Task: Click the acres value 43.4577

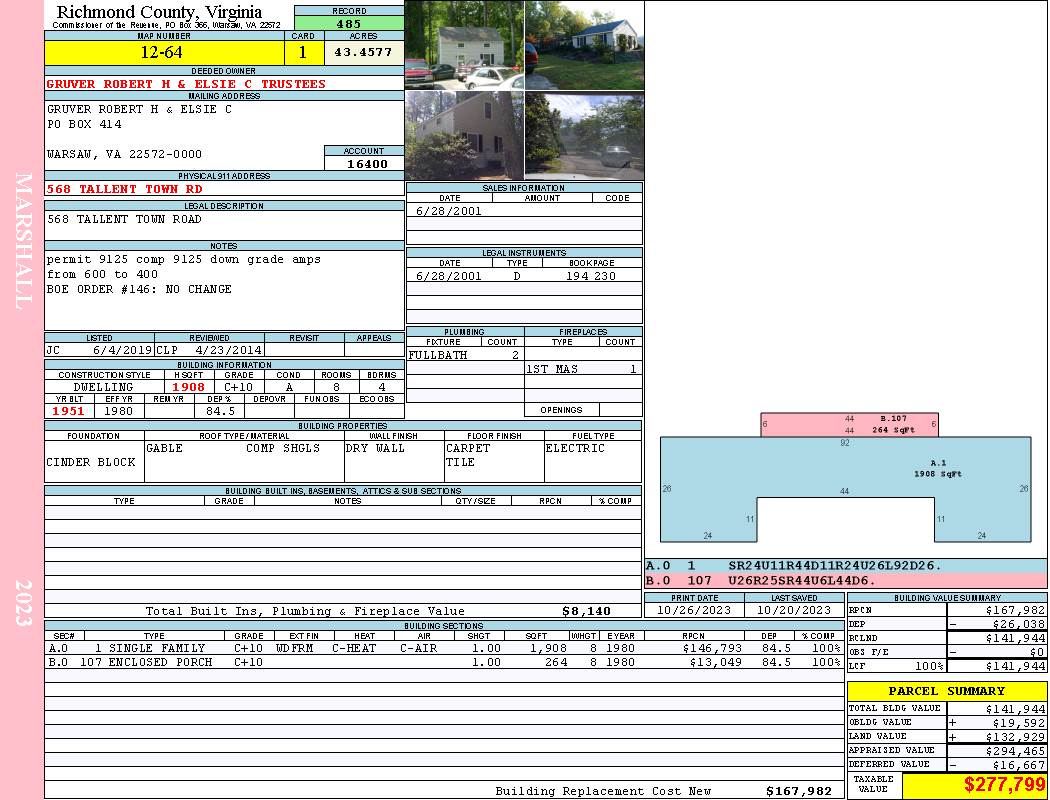Action: coord(364,52)
